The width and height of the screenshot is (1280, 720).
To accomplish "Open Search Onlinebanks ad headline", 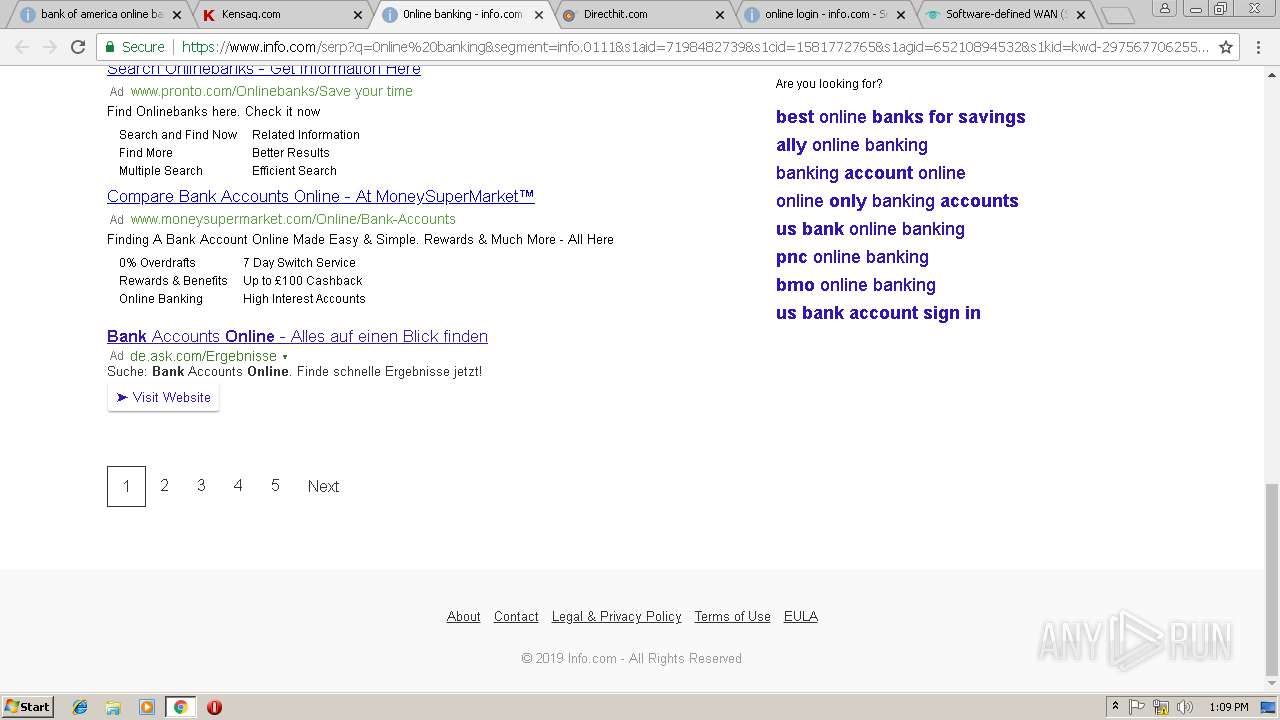I will point(264,69).
